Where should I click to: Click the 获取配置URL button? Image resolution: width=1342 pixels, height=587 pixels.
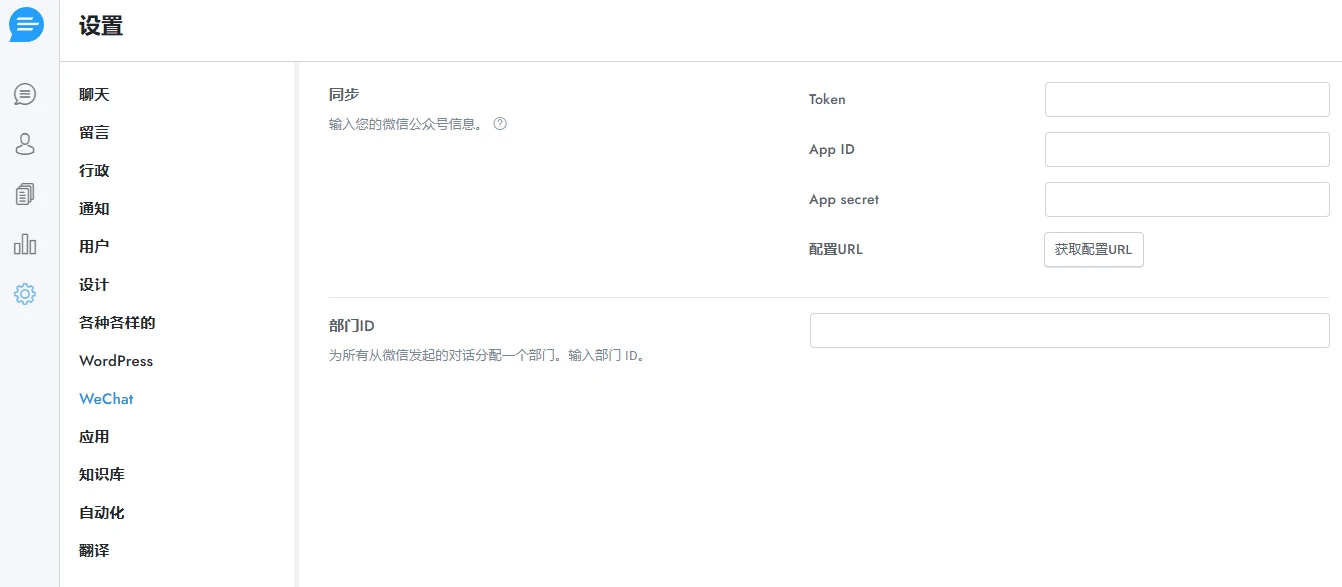pyautogui.click(x=1093, y=249)
